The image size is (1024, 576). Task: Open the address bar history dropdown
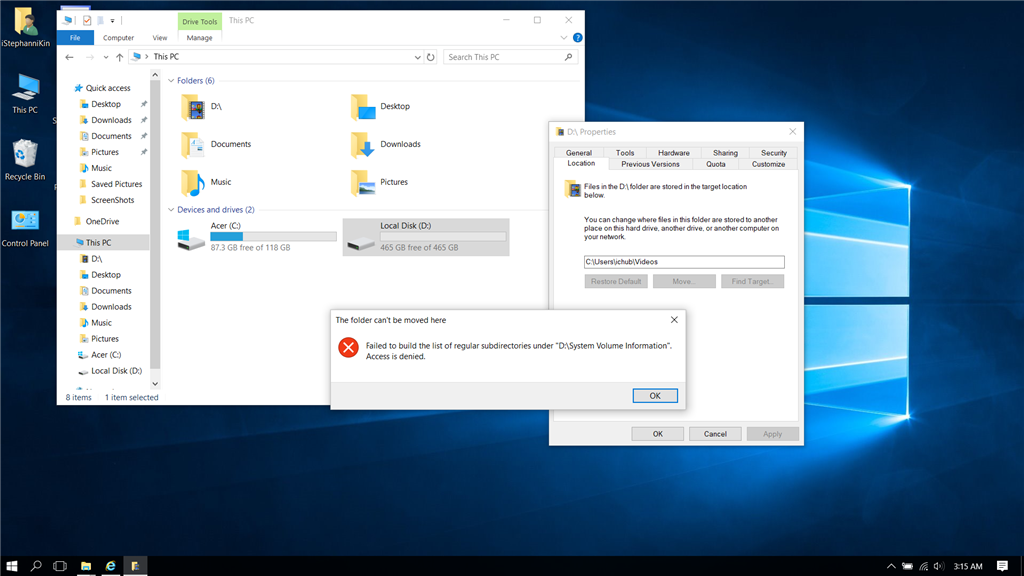tap(417, 57)
